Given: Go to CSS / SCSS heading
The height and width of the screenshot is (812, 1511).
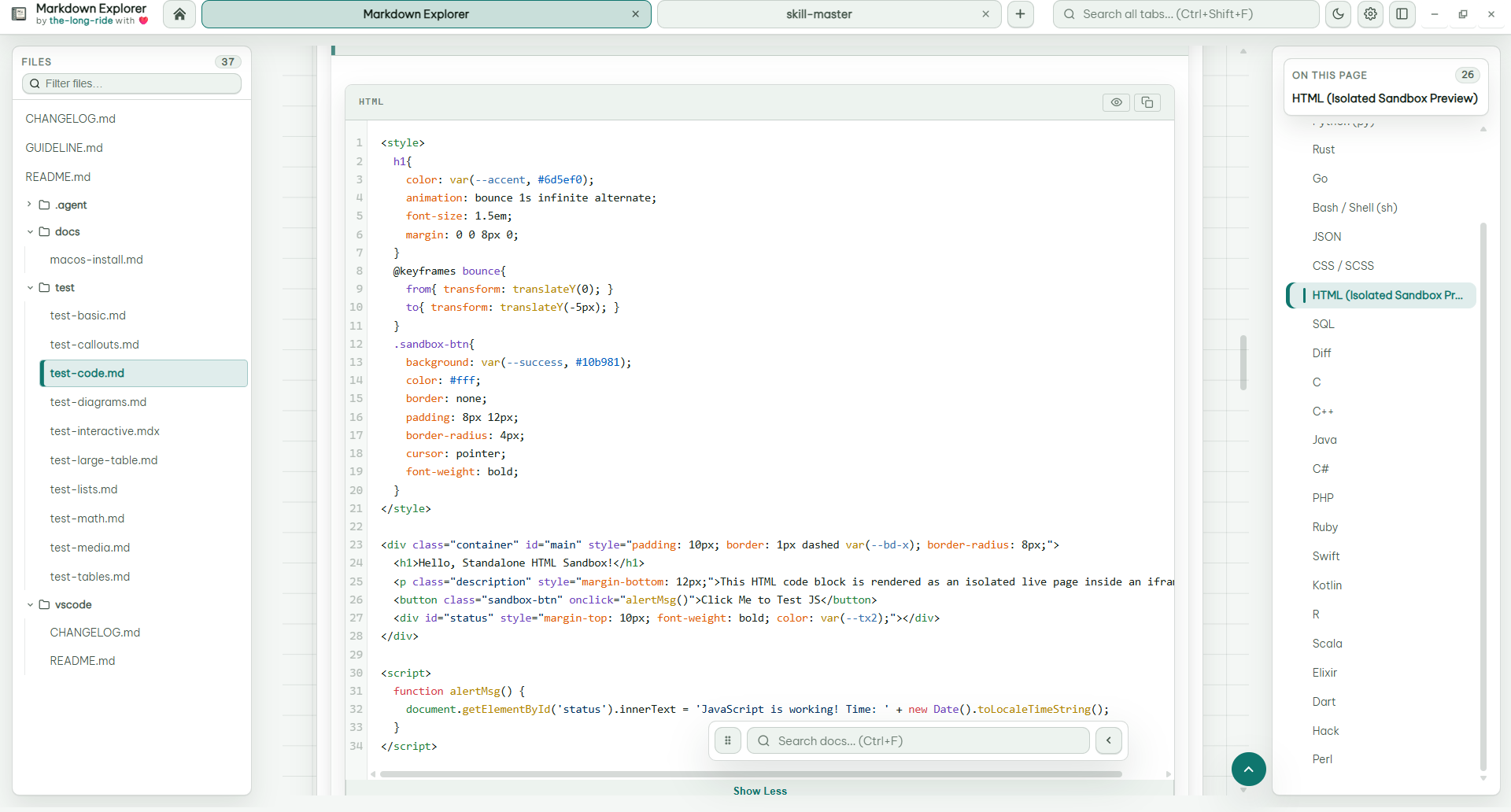Looking at the screenshot, I should [x=1343, y=266].
